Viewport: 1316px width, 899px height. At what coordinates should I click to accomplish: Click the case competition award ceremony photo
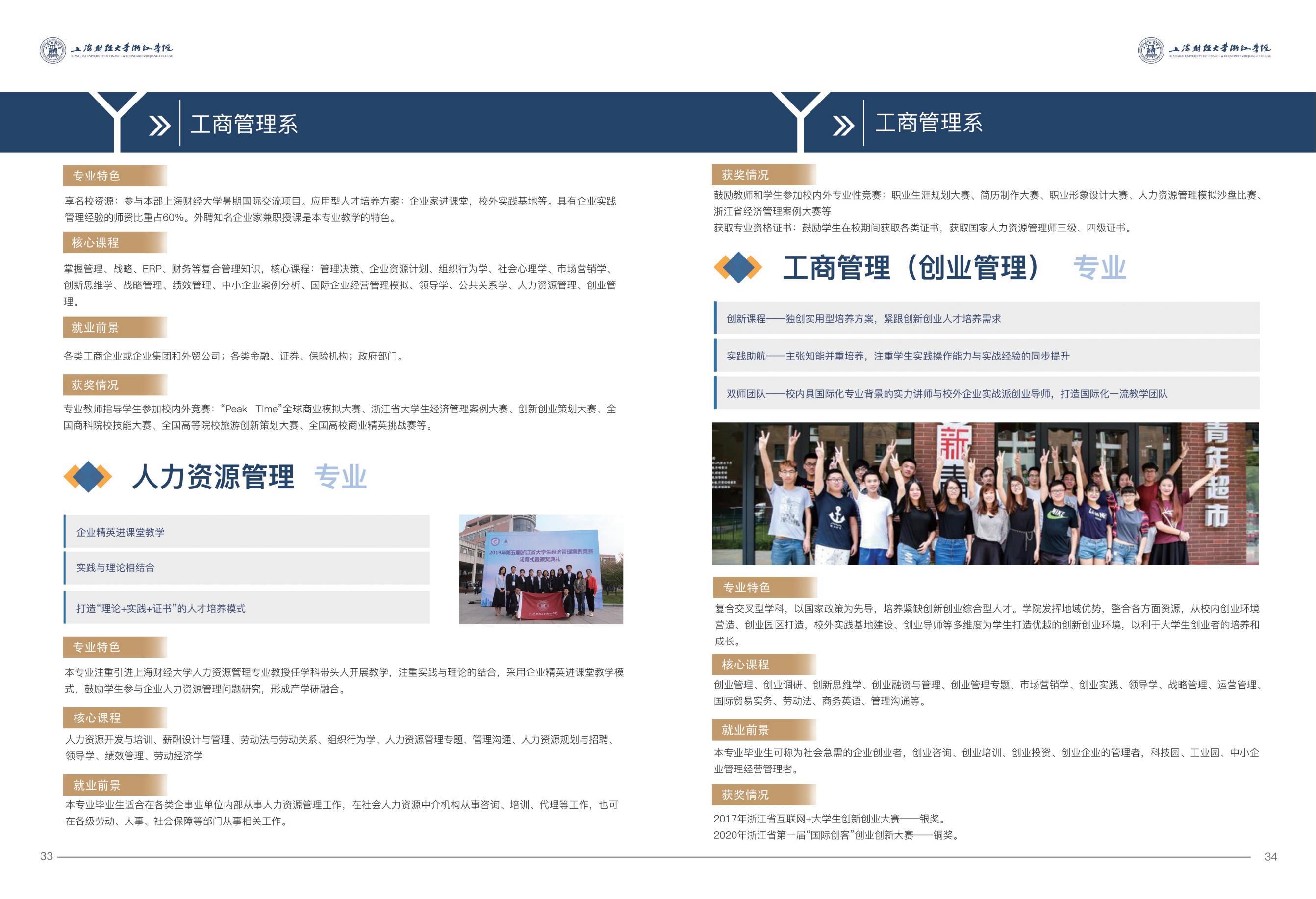point(541,569)
